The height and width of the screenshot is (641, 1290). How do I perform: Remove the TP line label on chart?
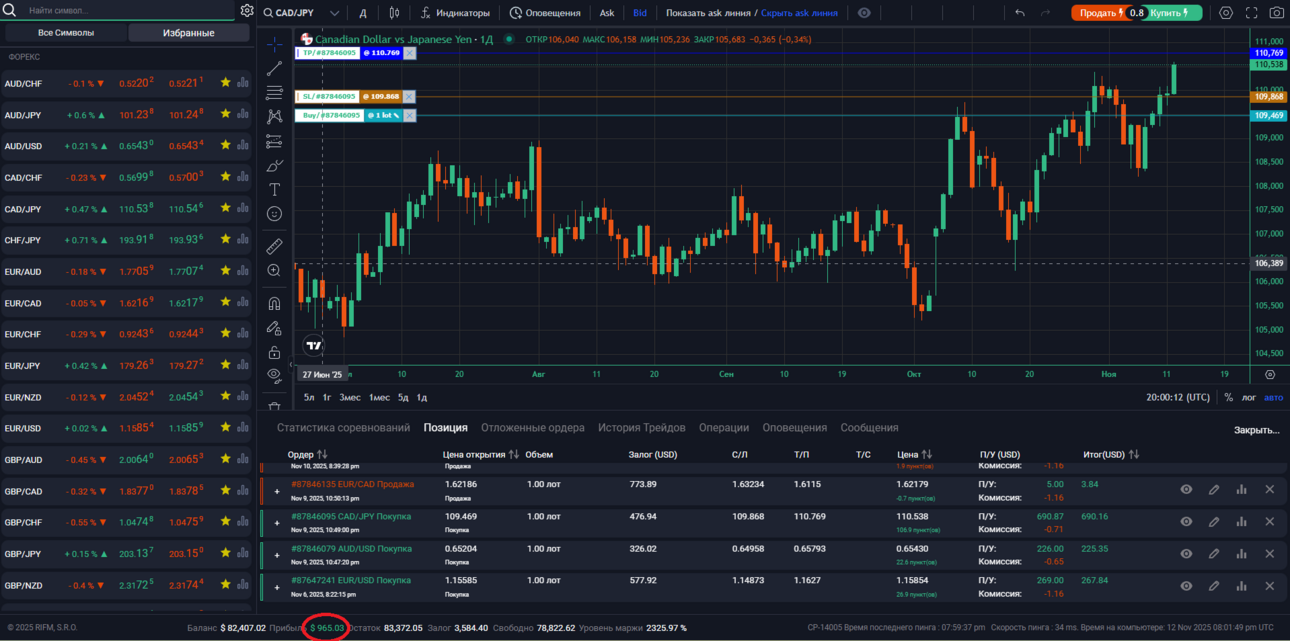[410, 53]
